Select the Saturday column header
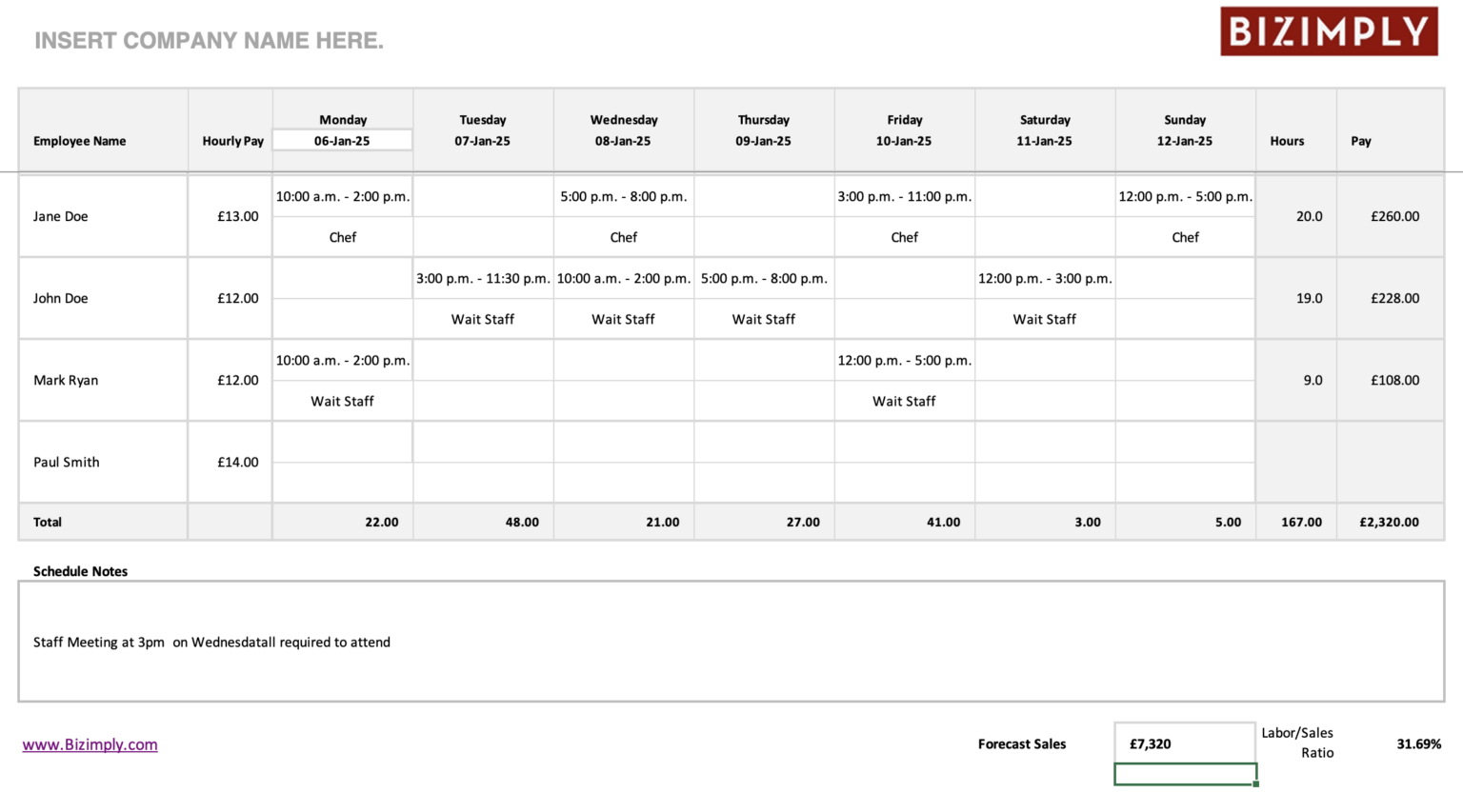Viewport: 1463px width, 812px height. click(x=1044, y=129)
